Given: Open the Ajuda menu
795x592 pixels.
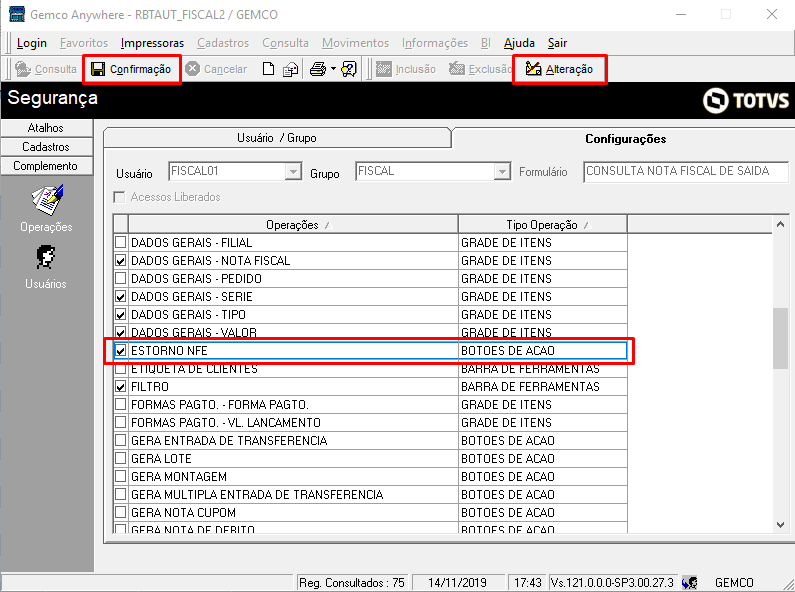Looking at the screenshot, I should tap(519, 43).
